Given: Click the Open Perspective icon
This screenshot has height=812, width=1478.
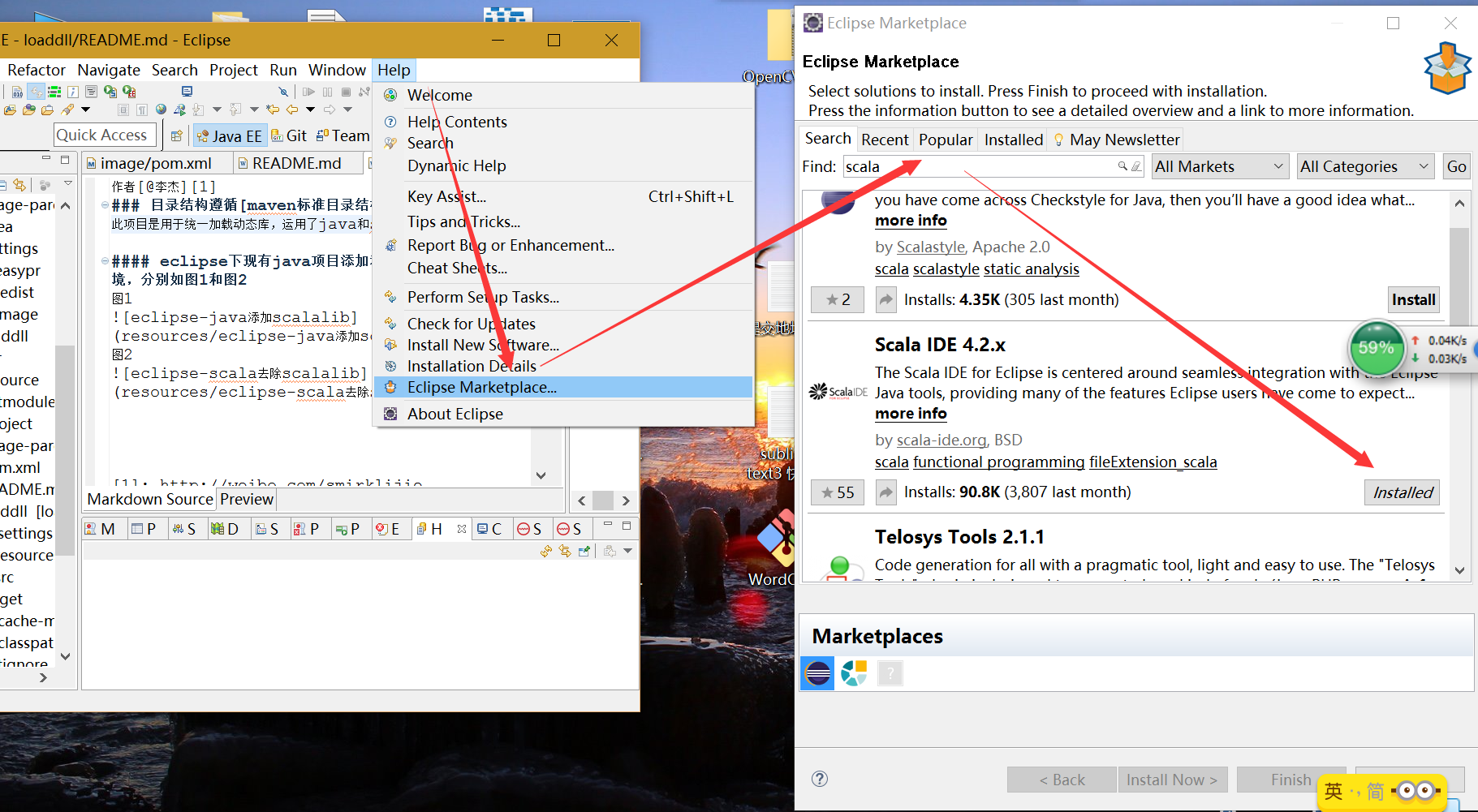Looking at the screenshot, I should tap(176, 136).
